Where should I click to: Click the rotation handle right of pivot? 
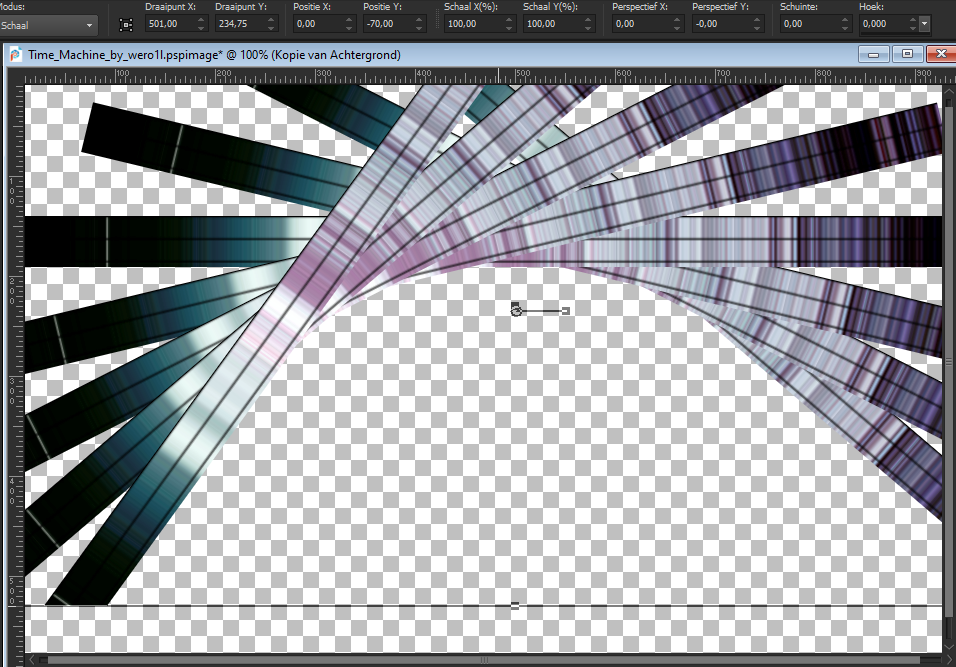(566, 311)
